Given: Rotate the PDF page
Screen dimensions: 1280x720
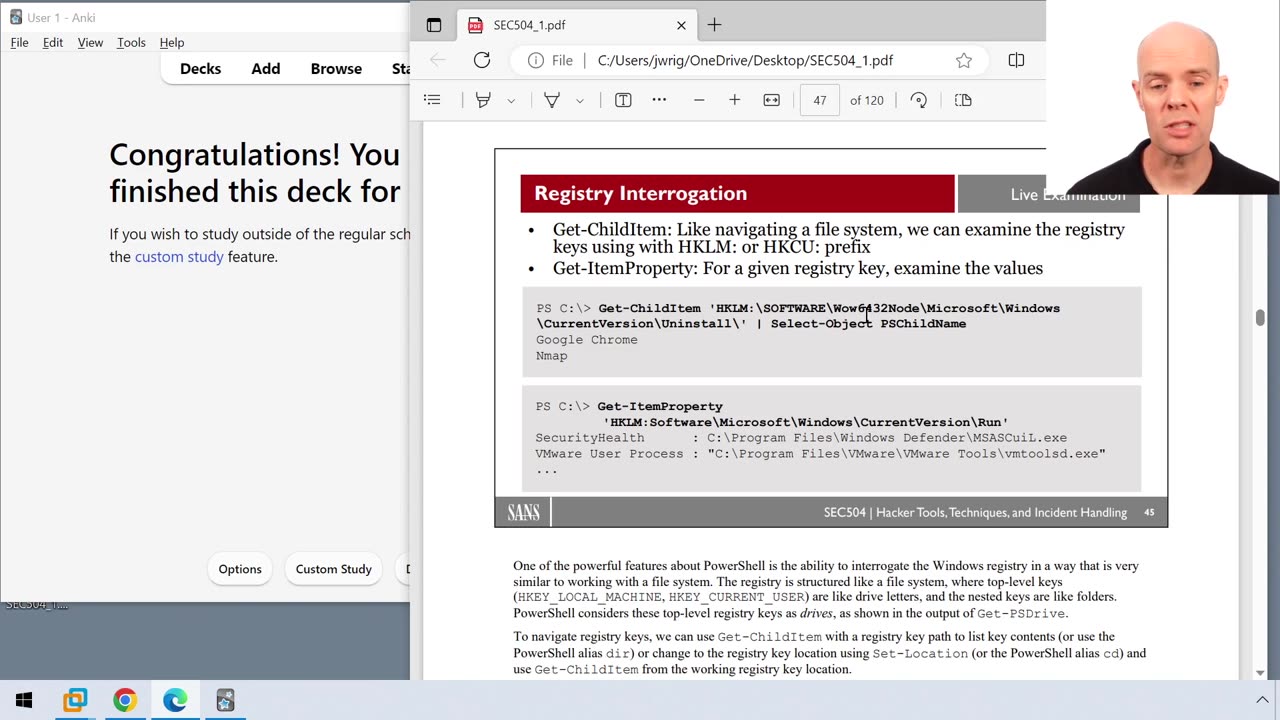Looking at the screenshot, I should pyautogui.click(x=918, y=100).
